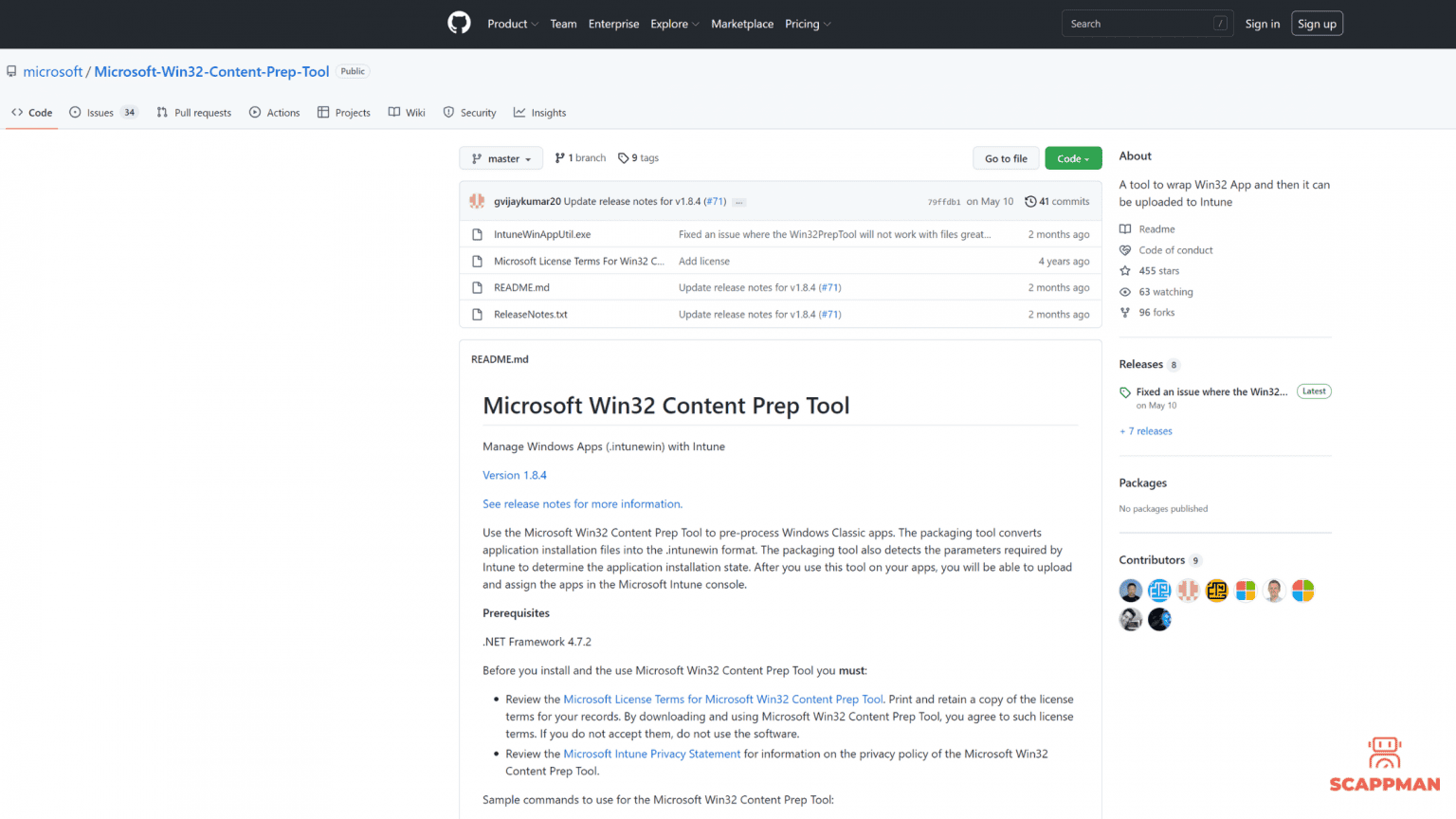The image size is (1456, 819).
Task: Click the file icon next to README.md
Action: tap(477, 287)
